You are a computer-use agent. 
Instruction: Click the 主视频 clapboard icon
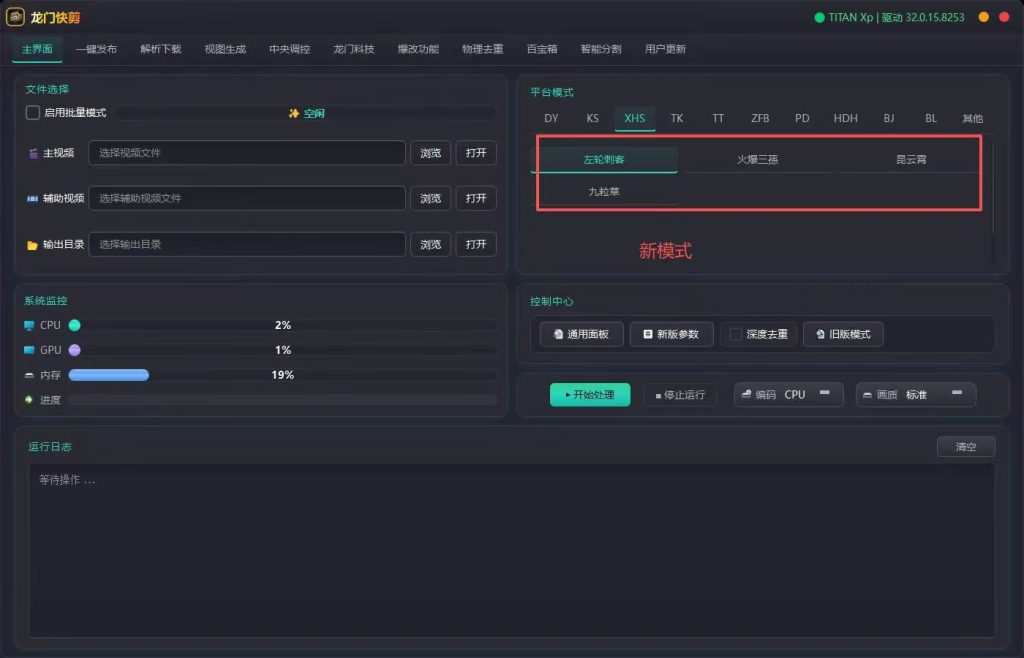pos(33,153)
